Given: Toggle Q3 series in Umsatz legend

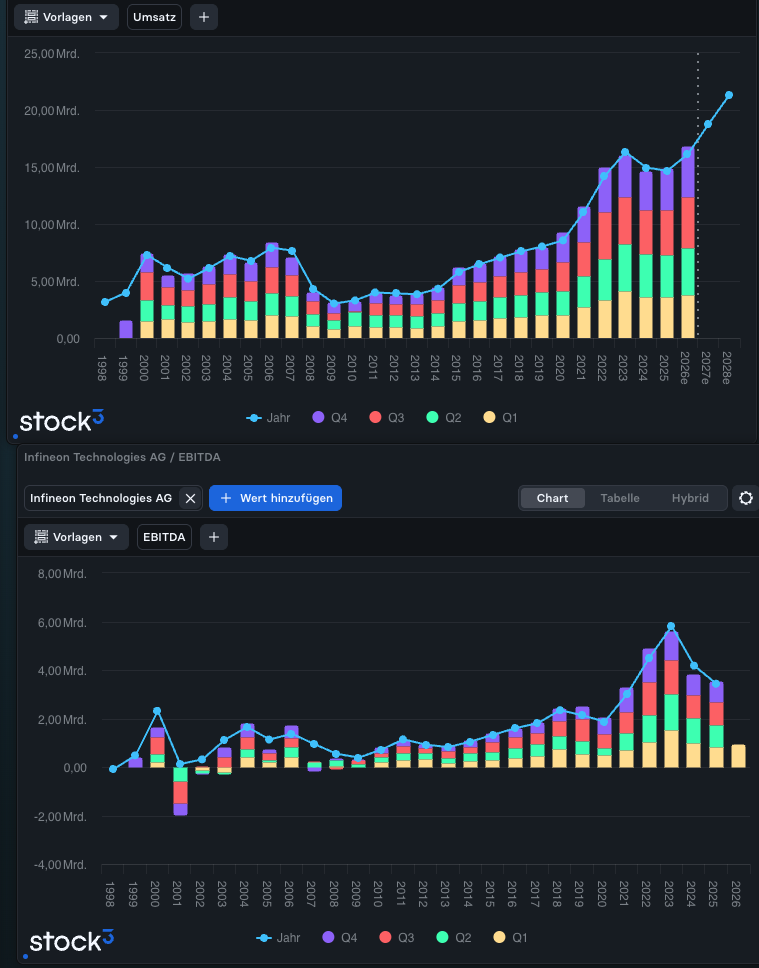Looking at the screenshot, I should coord(387,418).
